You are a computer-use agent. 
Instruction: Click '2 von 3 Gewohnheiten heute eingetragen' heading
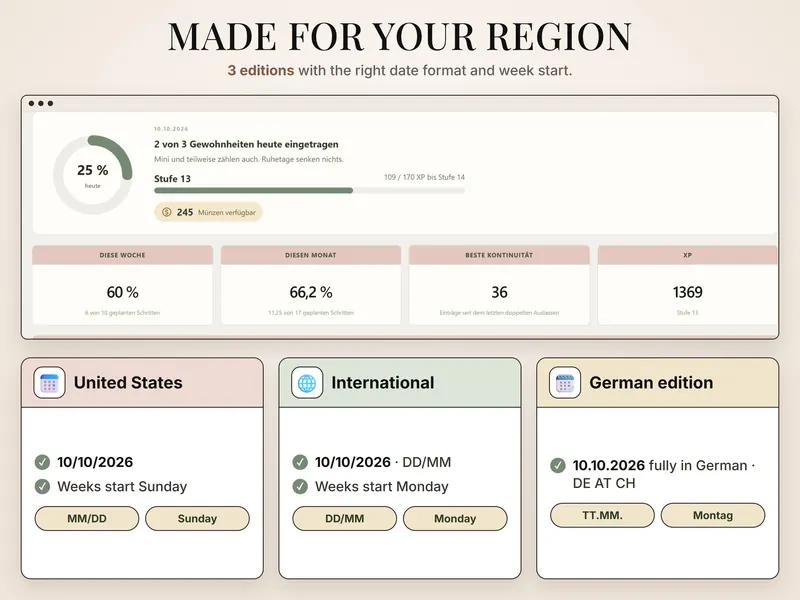pos(246,144)
